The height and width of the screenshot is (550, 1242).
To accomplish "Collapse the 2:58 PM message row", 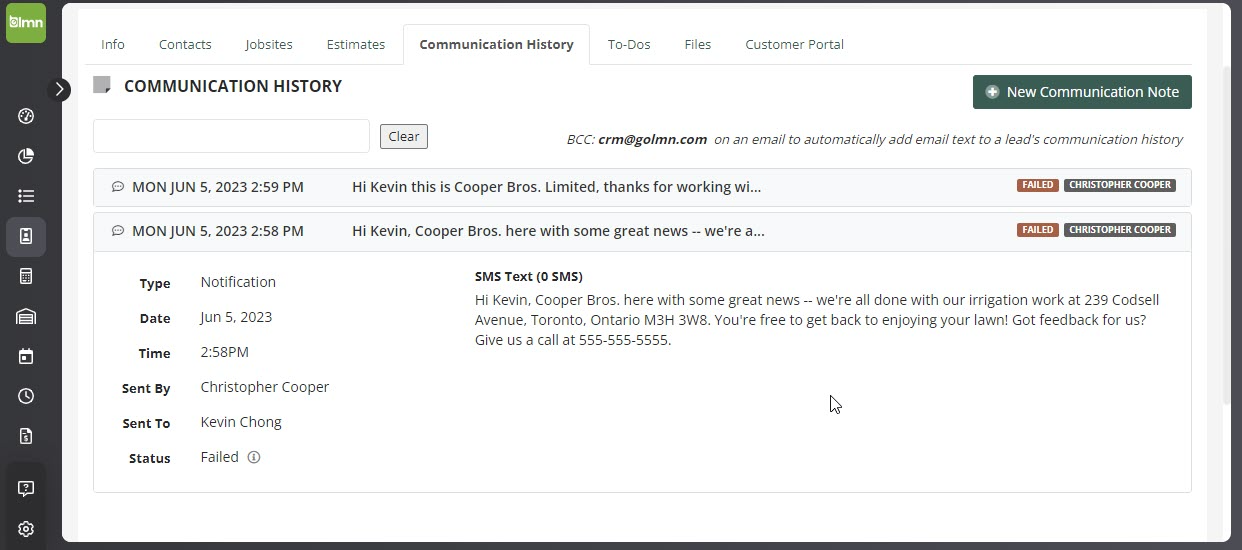I will tap(642, 231).
